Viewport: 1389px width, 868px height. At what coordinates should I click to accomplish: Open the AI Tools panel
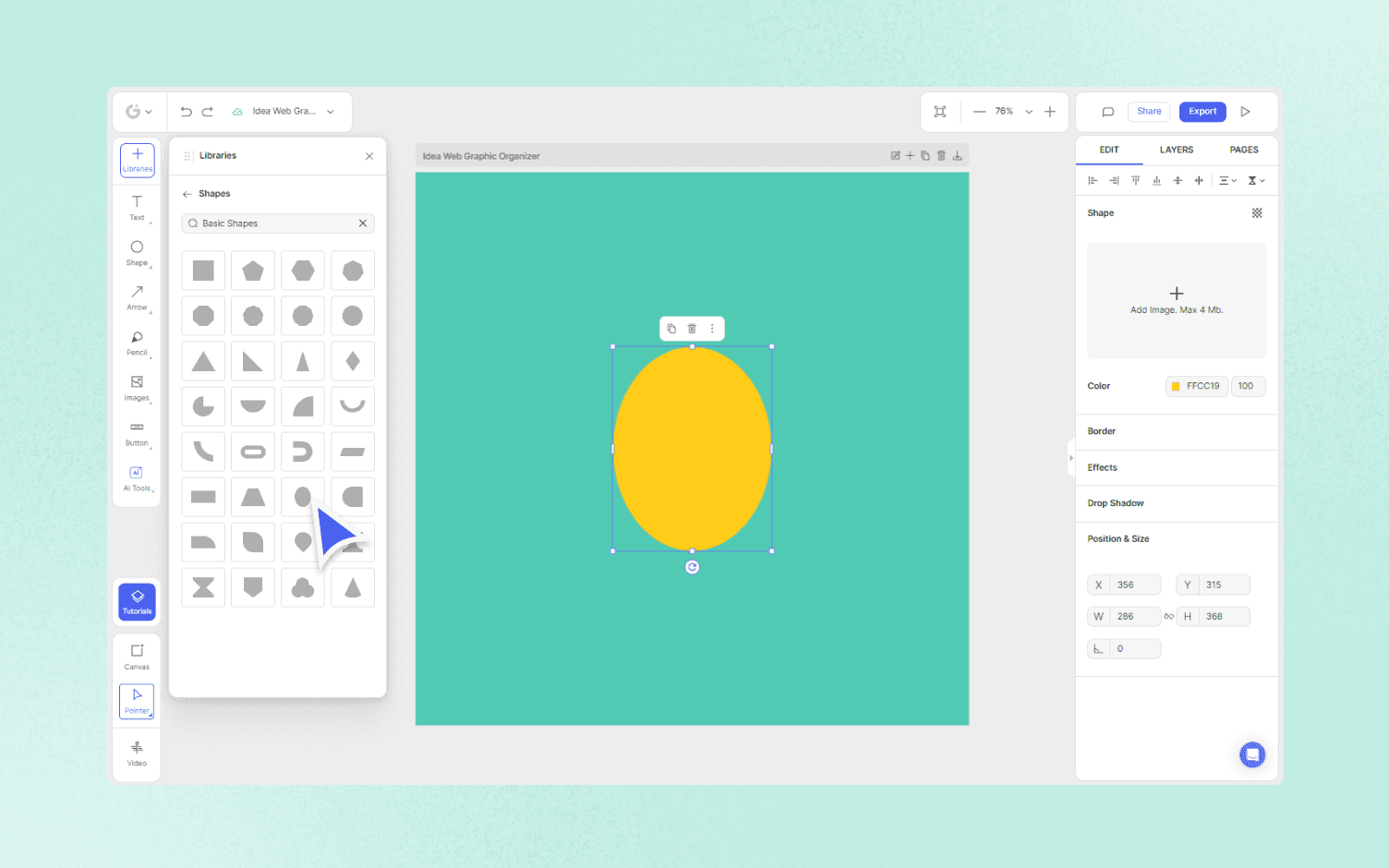[137, 478]
